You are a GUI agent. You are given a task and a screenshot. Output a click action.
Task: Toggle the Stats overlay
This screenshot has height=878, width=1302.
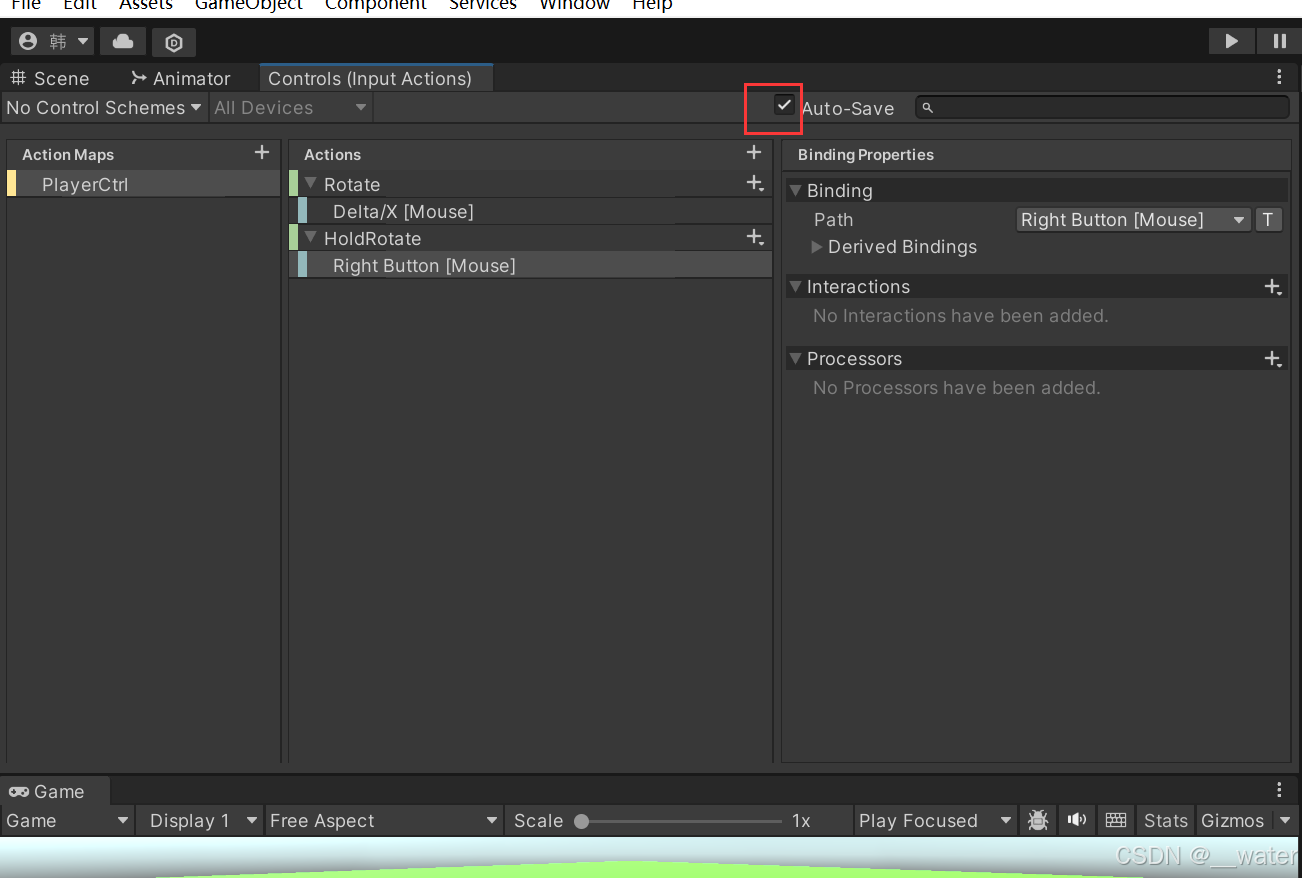[1166, 820]
